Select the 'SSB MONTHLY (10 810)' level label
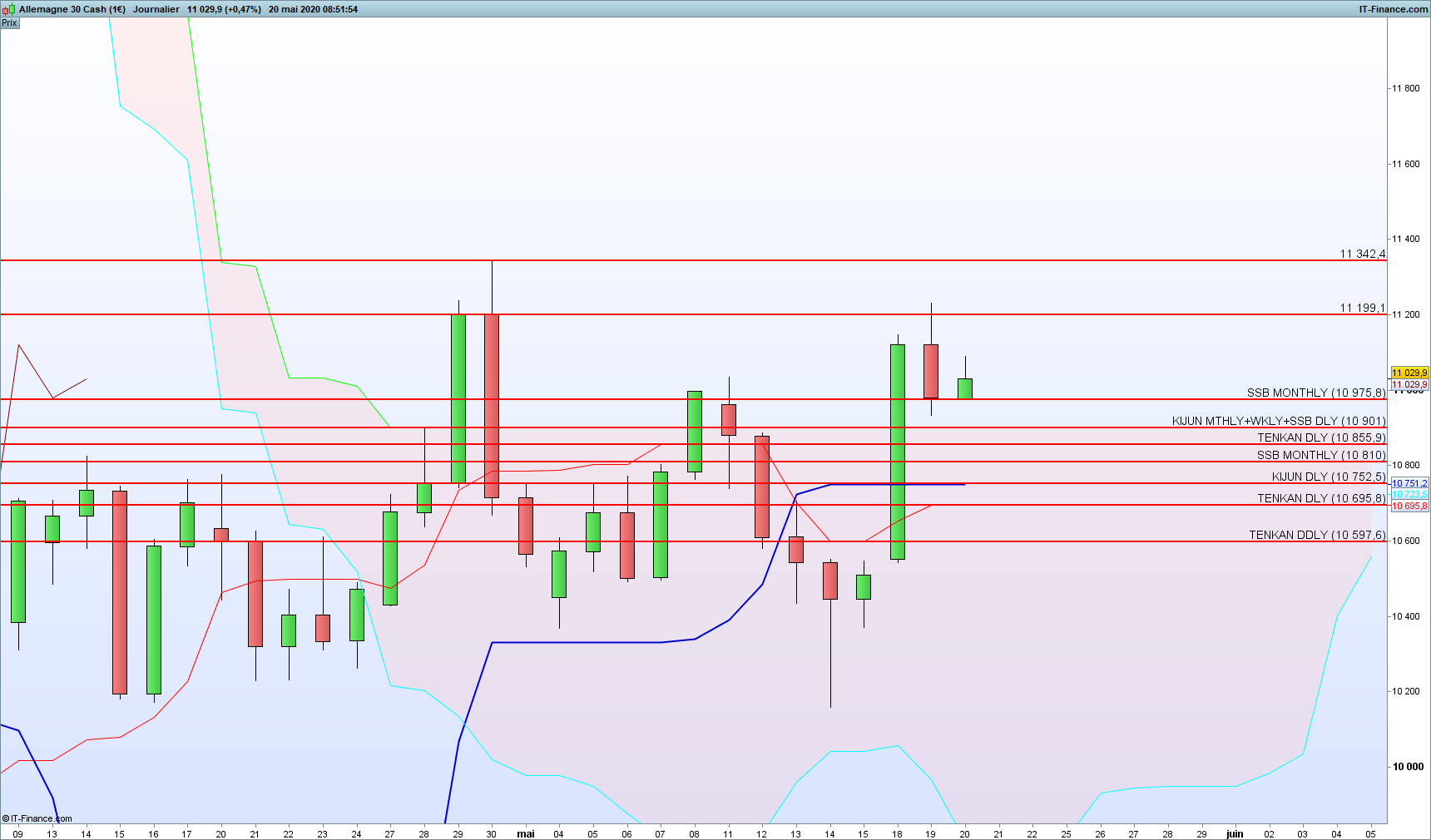The image size is (1431, 840). click(1321, 455)
